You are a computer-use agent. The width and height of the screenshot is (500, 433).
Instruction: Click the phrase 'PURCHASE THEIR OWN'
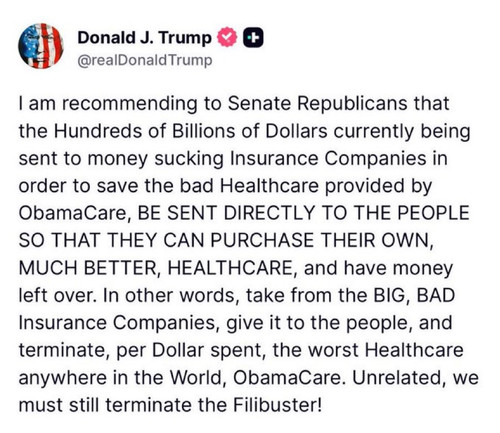319,240
